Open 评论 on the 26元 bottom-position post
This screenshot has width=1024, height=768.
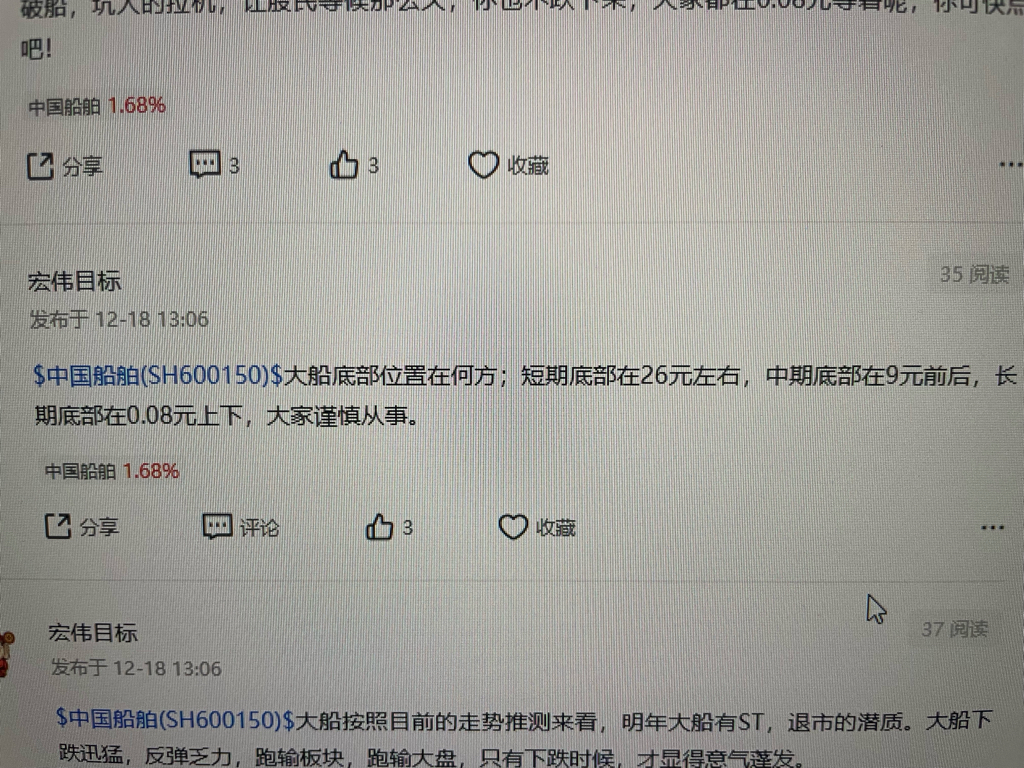pyautogui.click(x=241, y=526)
